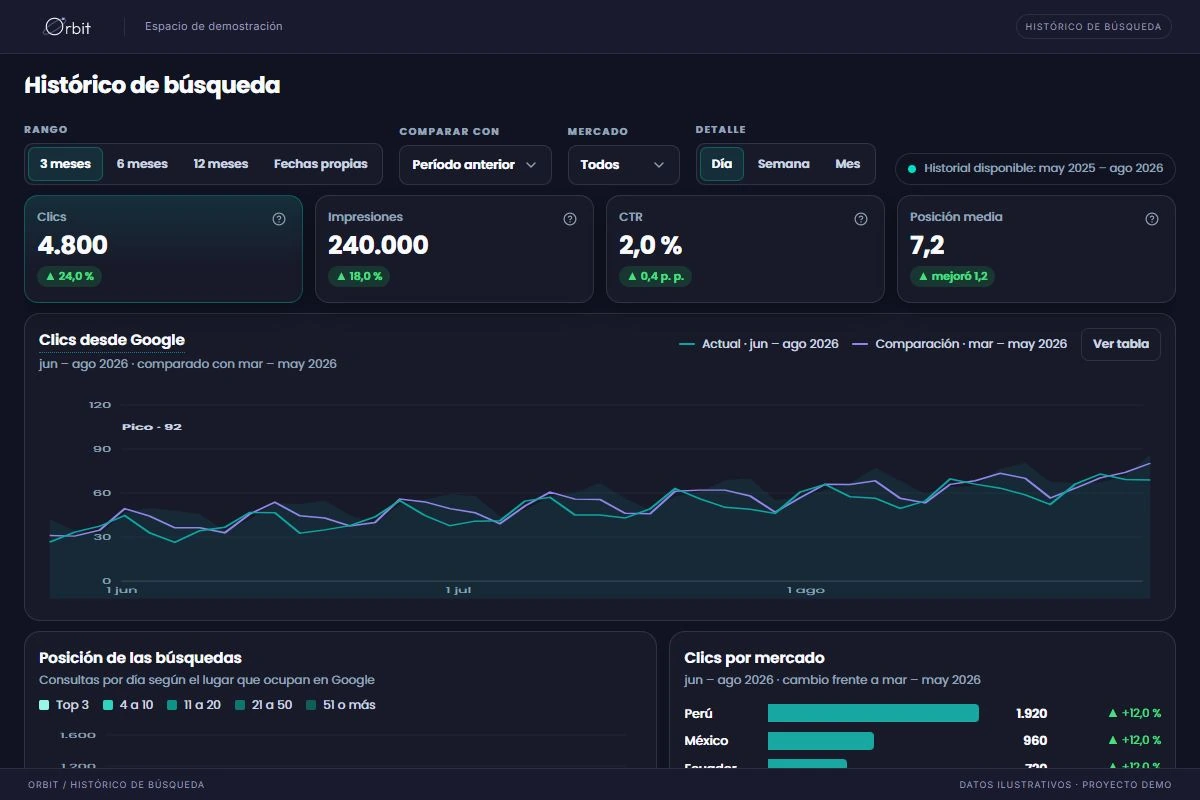Set detail granularity to Mes

848,164
